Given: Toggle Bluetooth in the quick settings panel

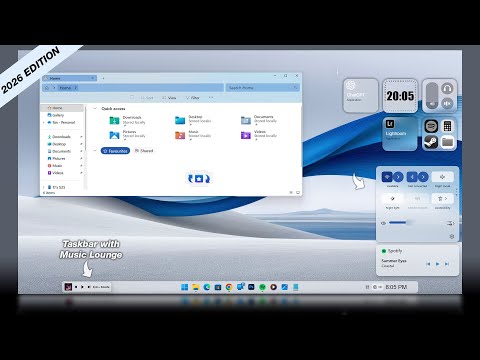Looking at the screenshot, I should coord(412,177).
